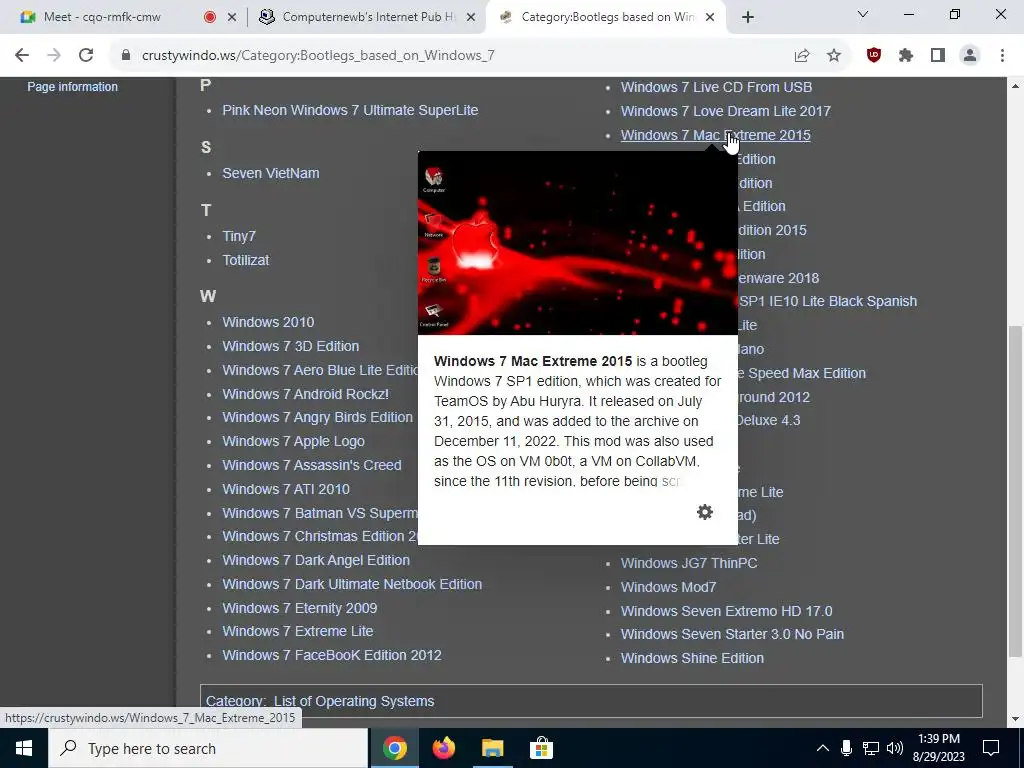Open Windows 7 Live CD From USB
The width and height of the screenshot is (1024, 768).
point(716,87)
